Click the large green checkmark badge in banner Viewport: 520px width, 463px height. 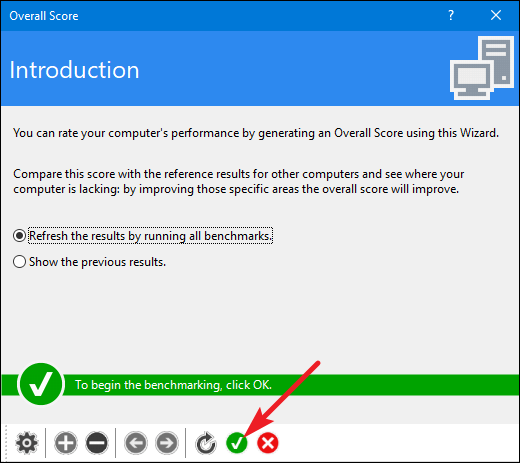(41, 384)
